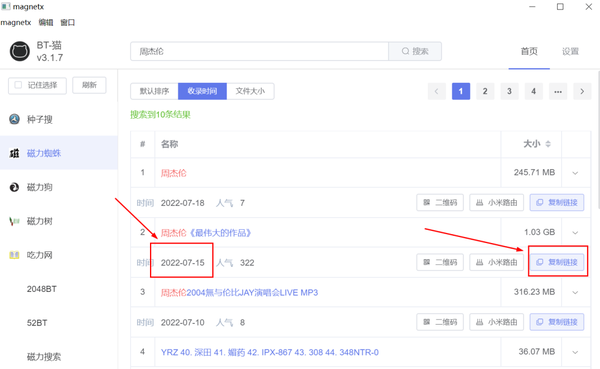600x369 pixels.
Task: Collapse row 3 JAY演唱会 details chevron
Action: click(575, 292)
